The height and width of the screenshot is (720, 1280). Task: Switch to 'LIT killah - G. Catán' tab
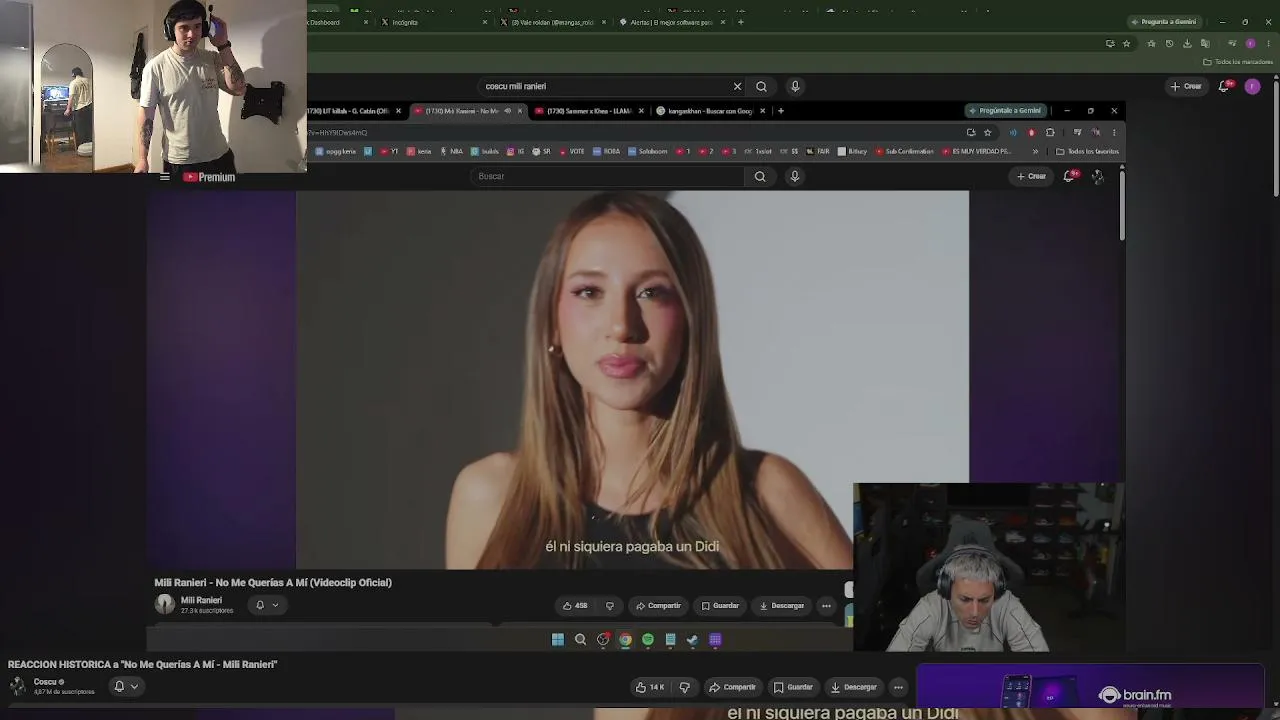(x=352, y=111)
